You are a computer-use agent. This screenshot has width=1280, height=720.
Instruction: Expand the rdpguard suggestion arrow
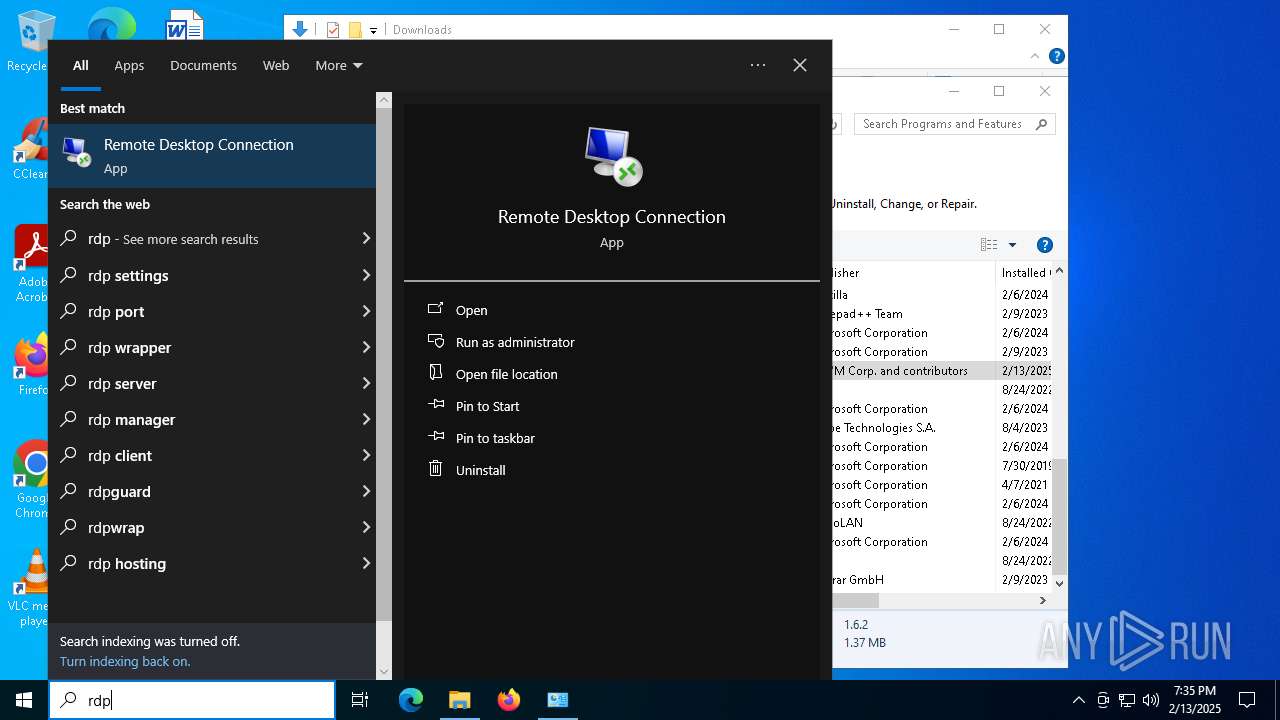click(366, 491)
